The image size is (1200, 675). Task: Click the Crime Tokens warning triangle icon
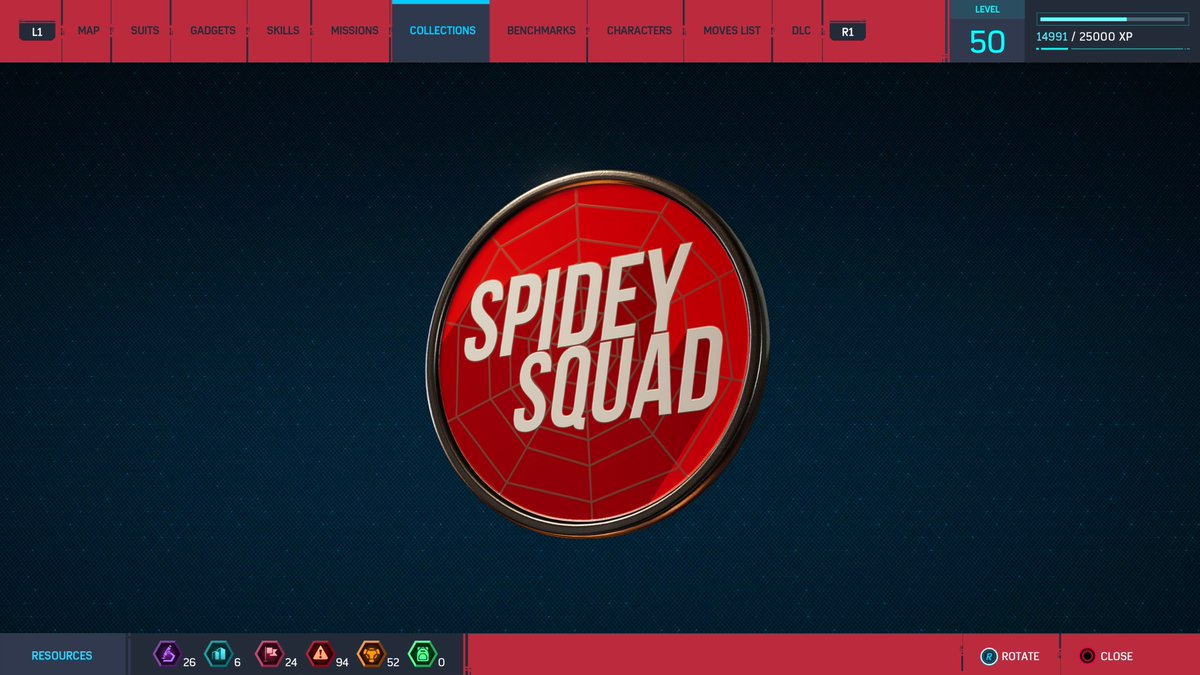321,656
